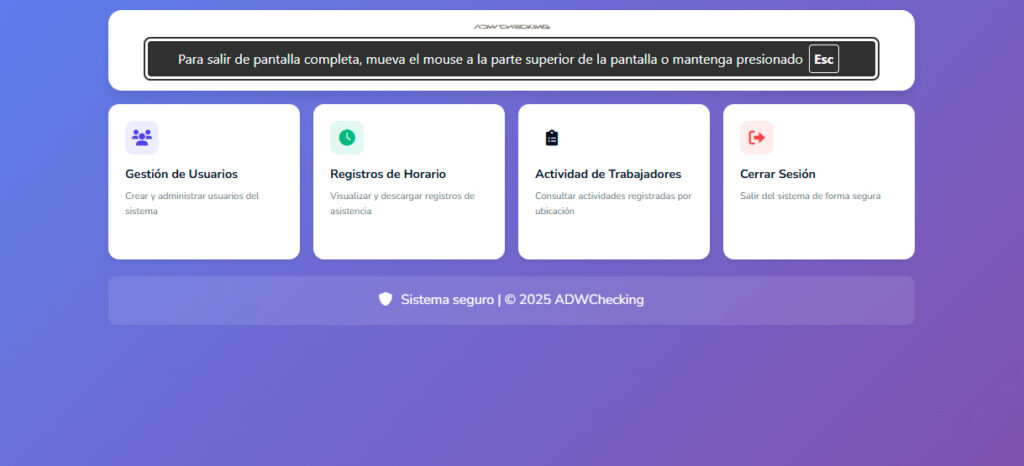This screenshot has width=1024, height=466.
Task: Click empty area of Registros de Horario card
Action: tap(408, 238)
